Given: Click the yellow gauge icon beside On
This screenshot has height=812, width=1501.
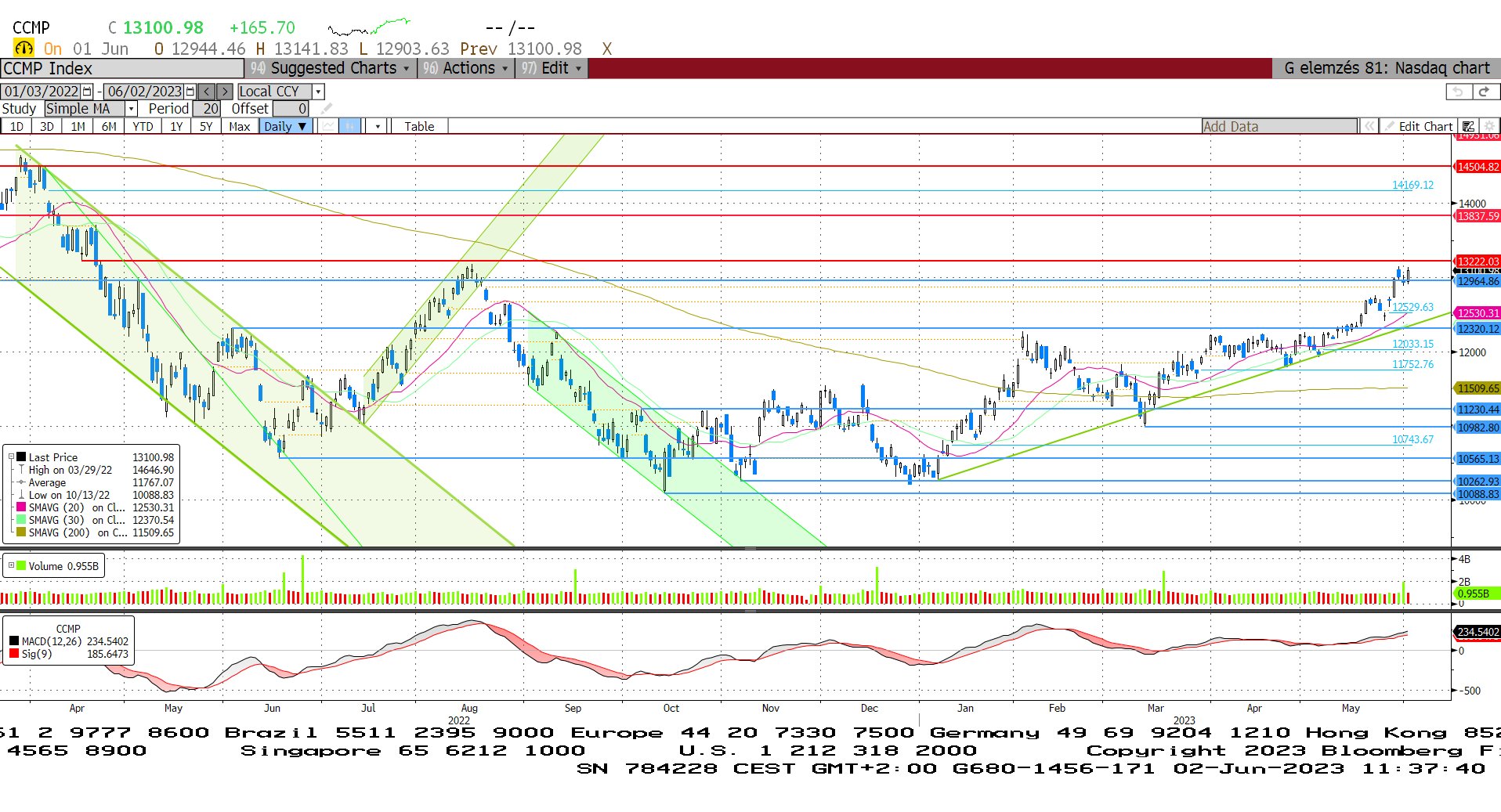Looking at the screenshot, I should (x=24, y=49).
